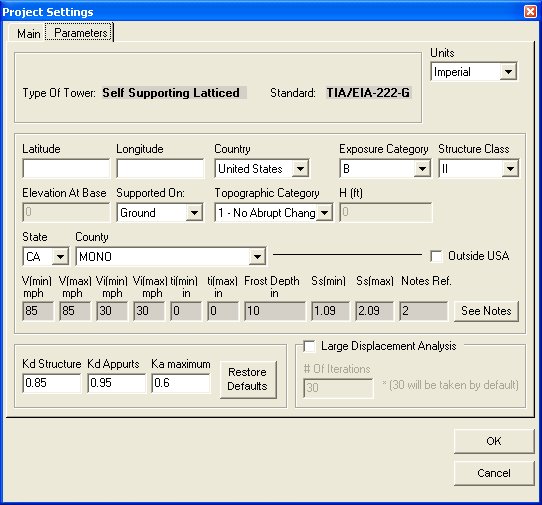The height and width of the screenshot is (505, 542).
Task: Click the Vi(min) value 30 field
Action: click(x=112, y=311)
